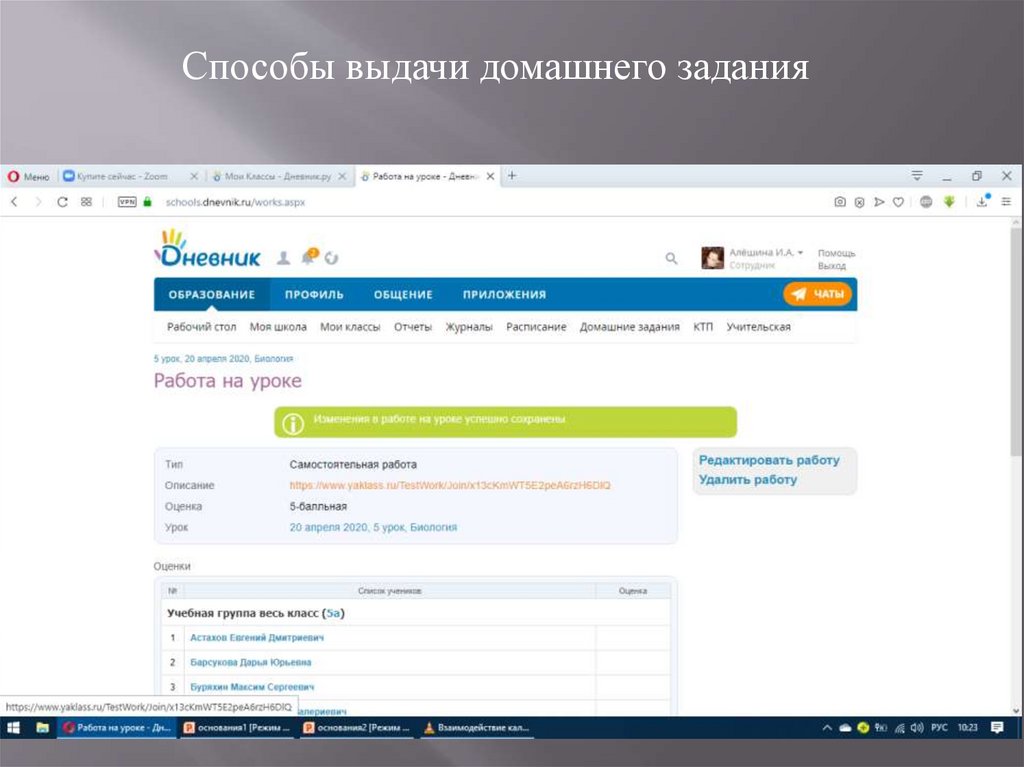The height and width of the screenshot is (767, 1024).
Task: Open downloads icon in the browser toolbar
Action: coord(983,201)
